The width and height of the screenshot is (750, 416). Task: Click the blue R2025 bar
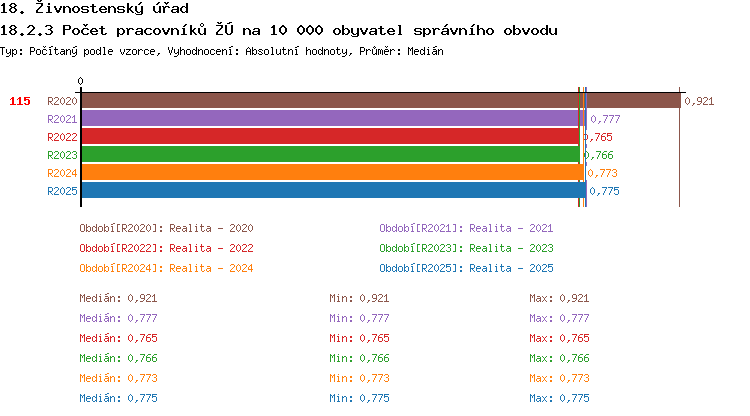click(333, 191)
